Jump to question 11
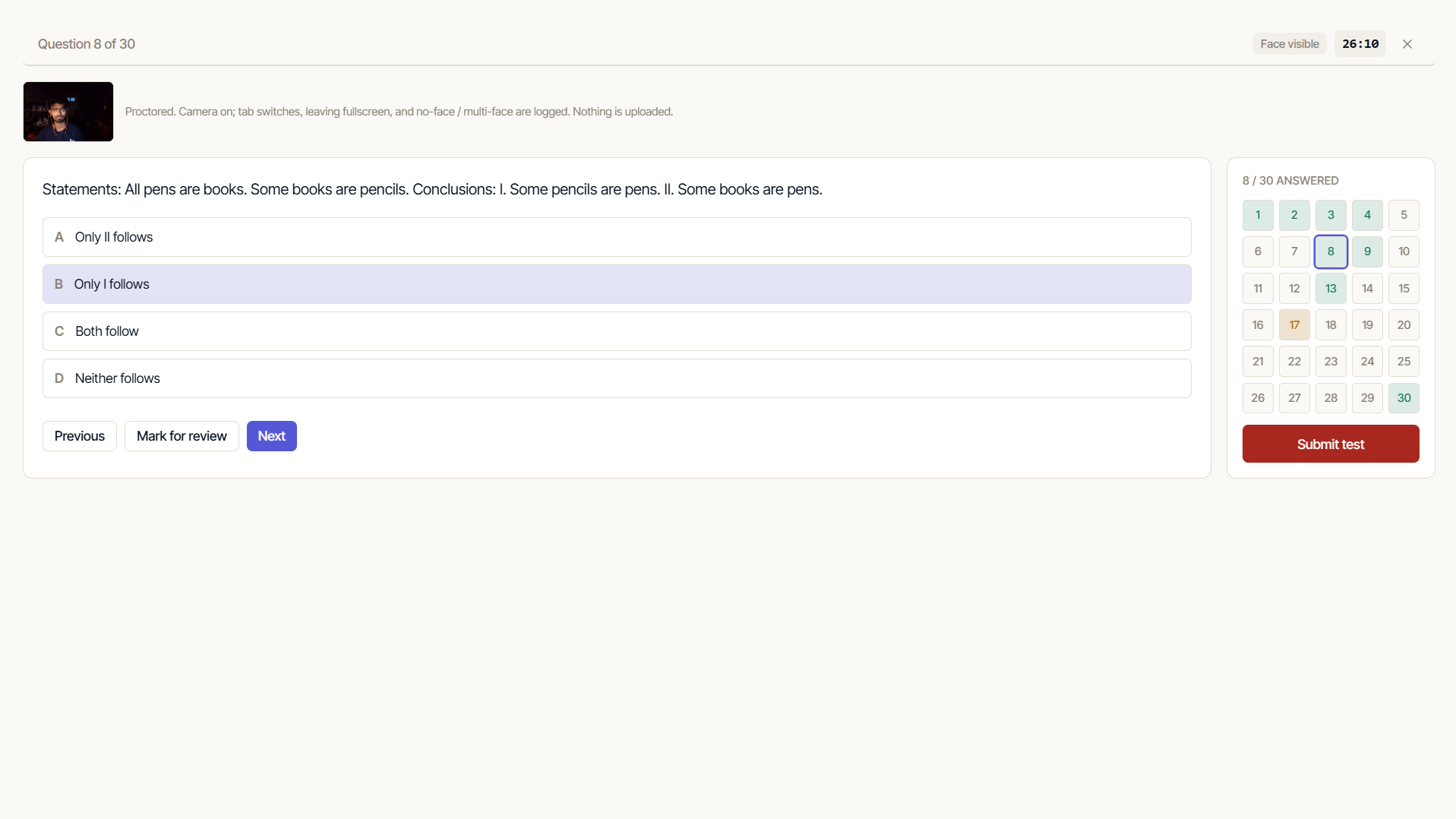1456x819 pixels. (1258, 289)
